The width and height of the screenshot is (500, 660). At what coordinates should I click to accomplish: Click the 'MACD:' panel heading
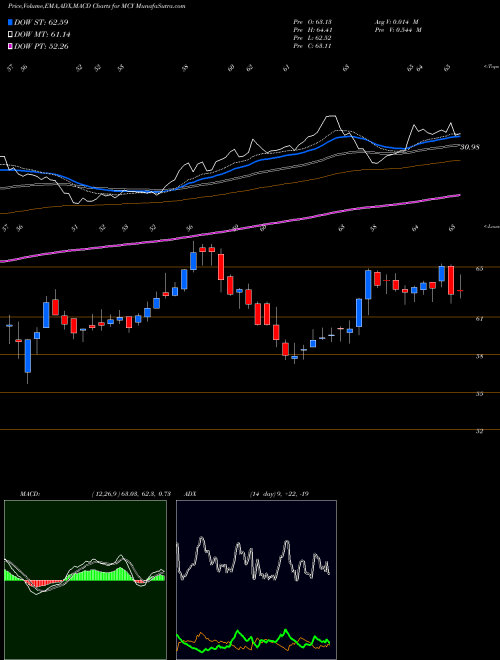tap(29, 494)
